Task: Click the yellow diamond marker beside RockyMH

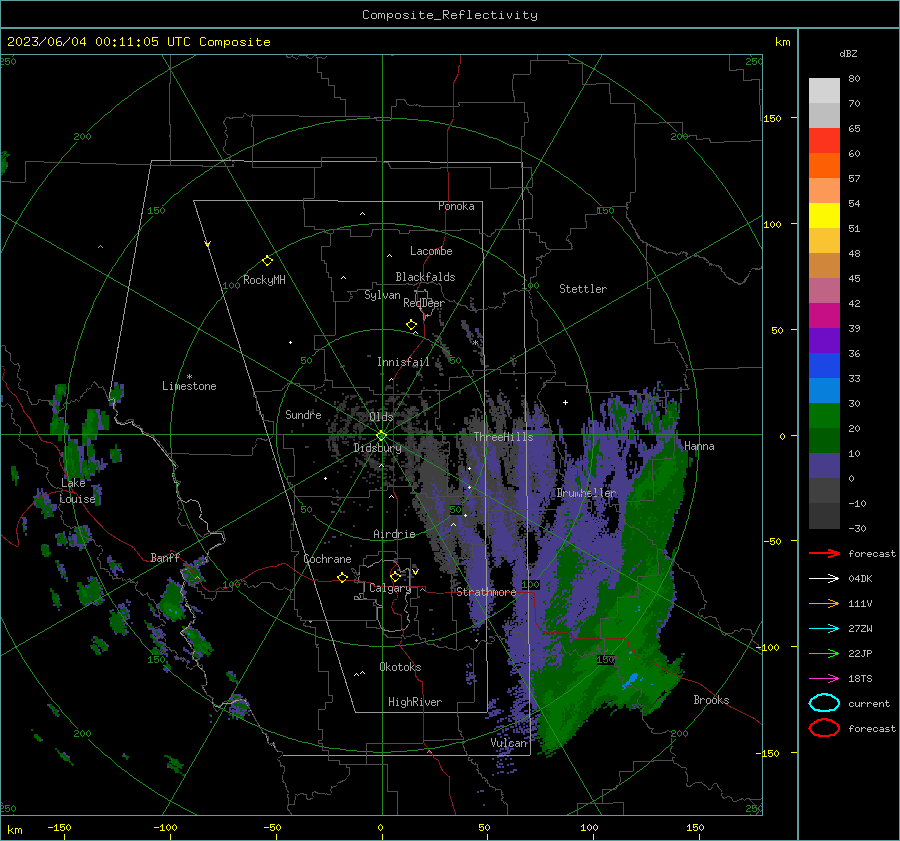Action: 267,261
